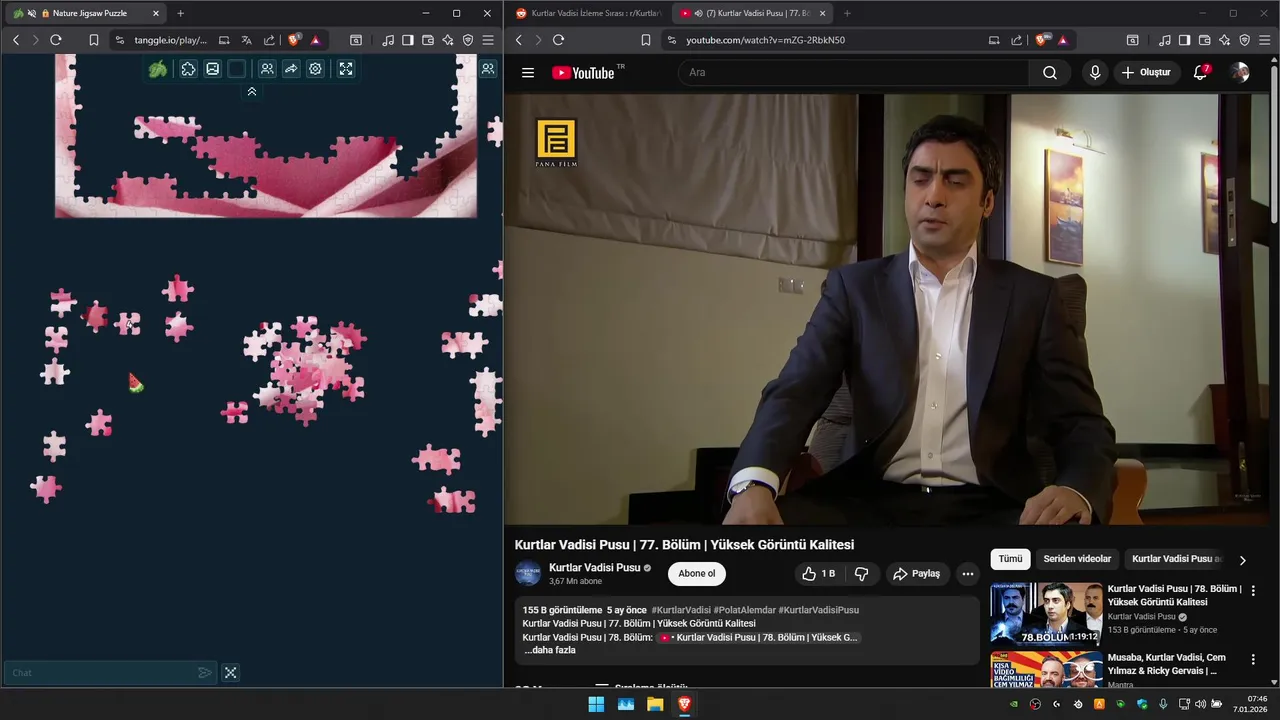1280x720 pixels.
Task: Open the YouTube guide hamburger menu
Action: point(528,73)
